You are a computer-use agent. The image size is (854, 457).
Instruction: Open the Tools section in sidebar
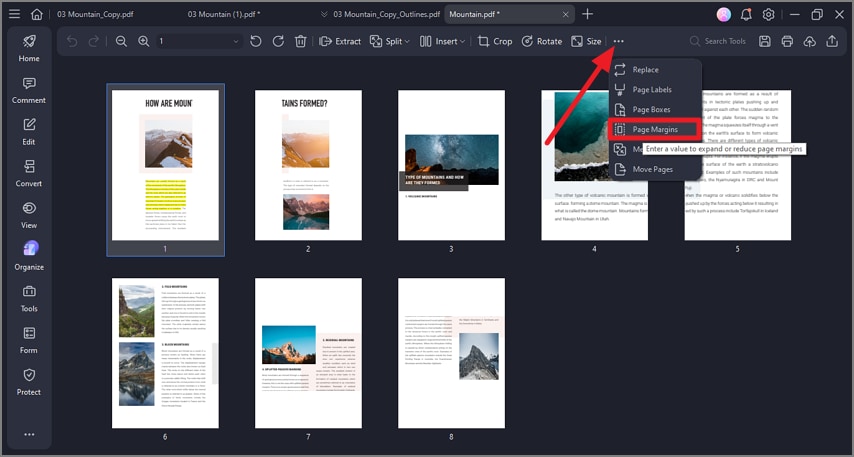29,298
